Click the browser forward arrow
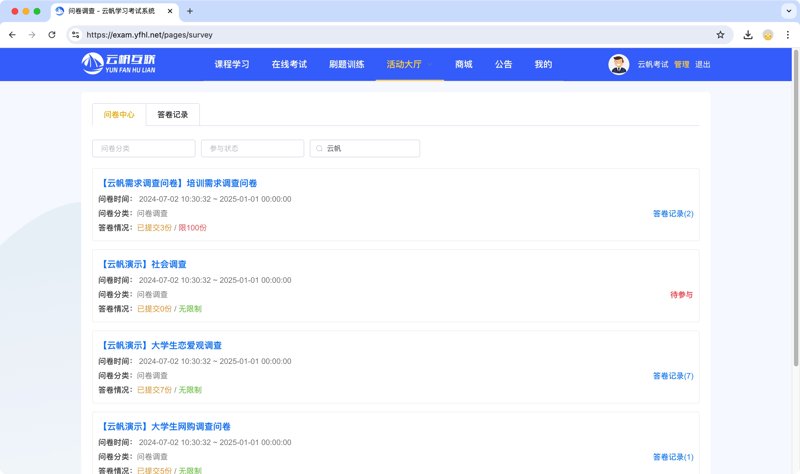The height and width of the screenshot is (474, 800). tap(32, 35)
